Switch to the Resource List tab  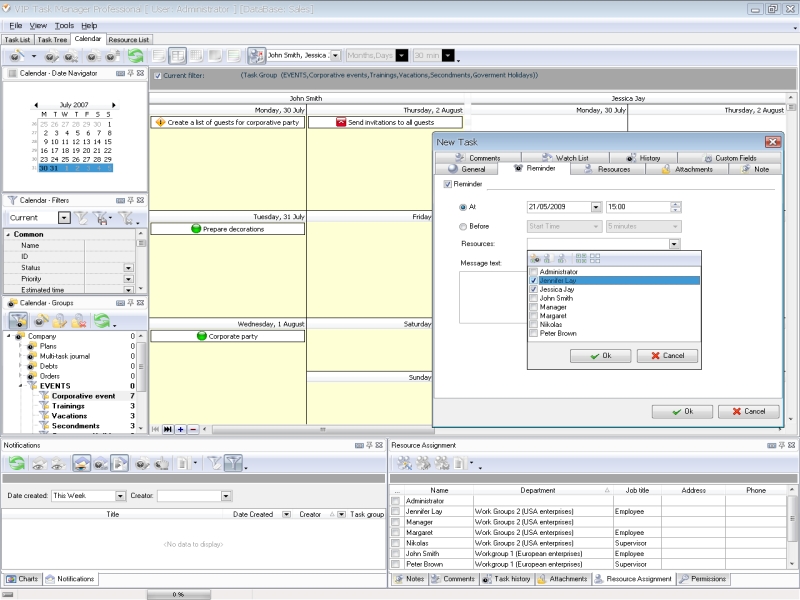pos(129,39)
